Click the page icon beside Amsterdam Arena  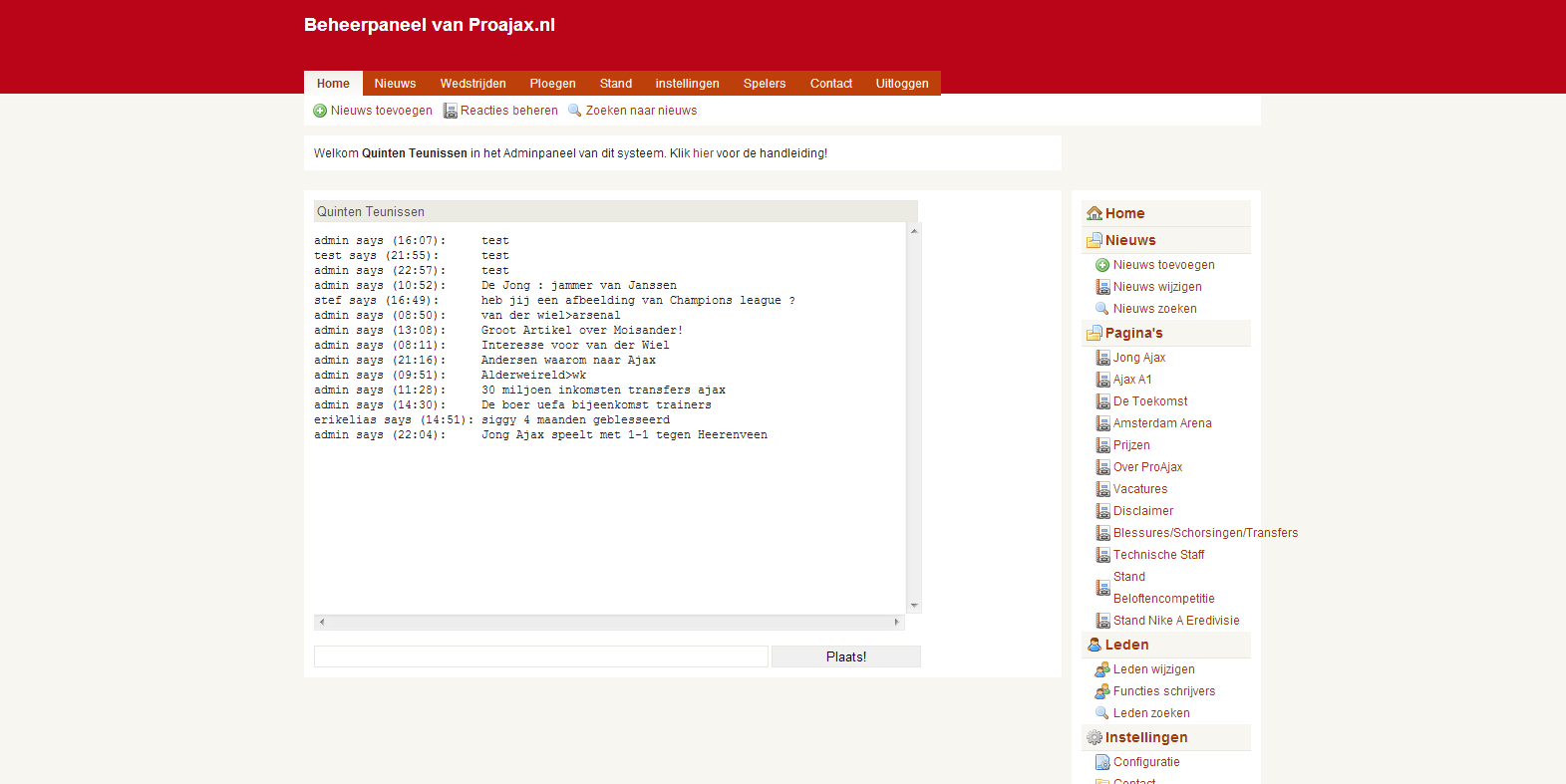click(x=1102, y=423)
